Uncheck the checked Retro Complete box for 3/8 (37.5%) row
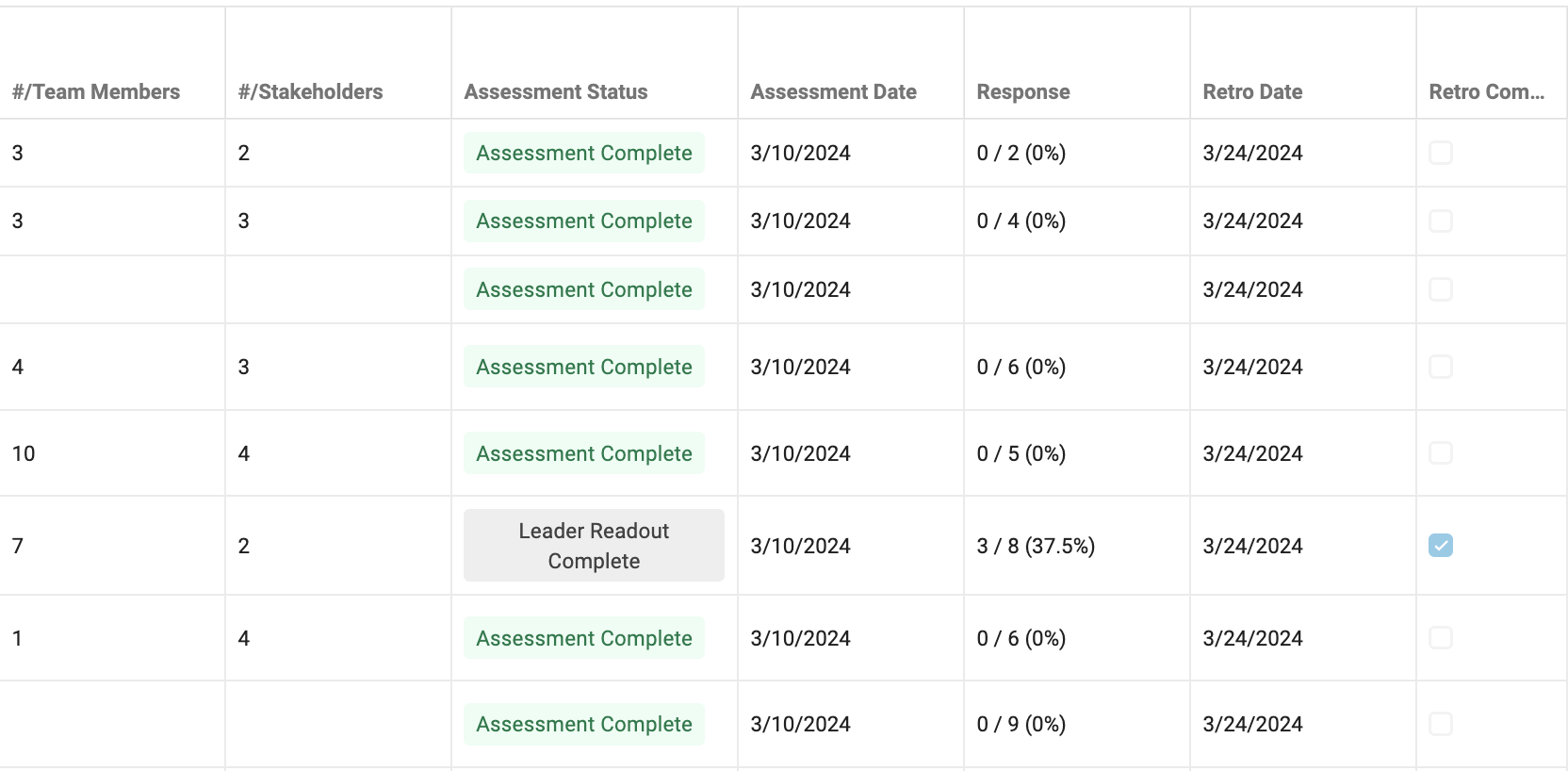The image size is (1568, 771). click(x=1440, y=546)
